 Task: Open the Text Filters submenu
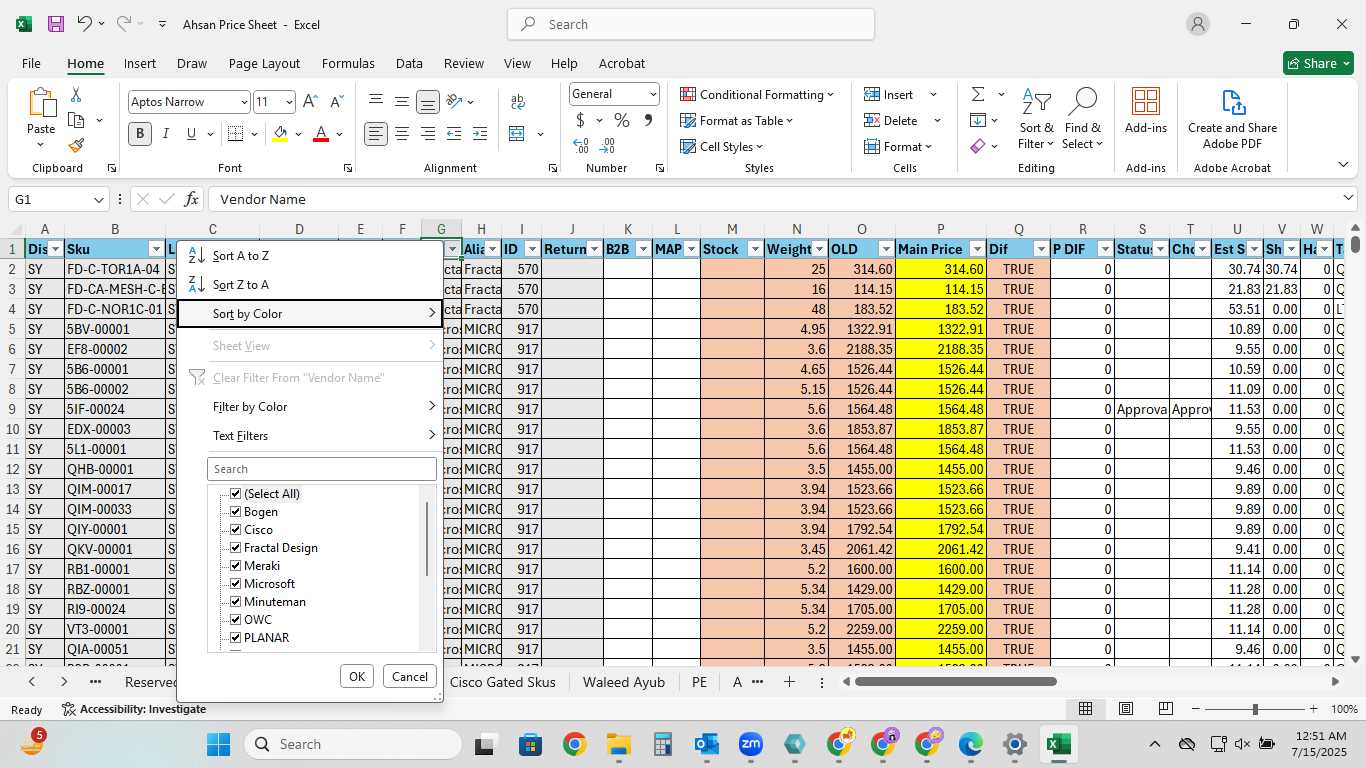[x=310, y=436]
